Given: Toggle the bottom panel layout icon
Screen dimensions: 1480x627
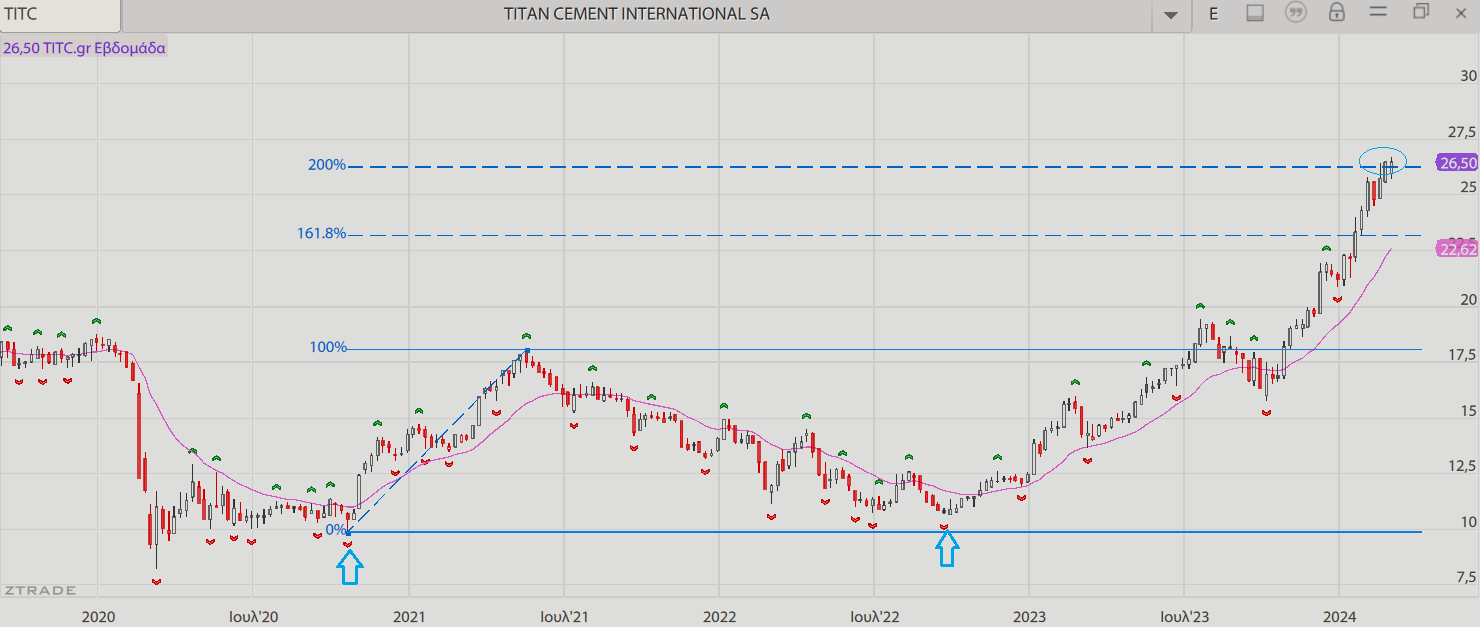Looking at the screenshot, I should (1255, 13).
